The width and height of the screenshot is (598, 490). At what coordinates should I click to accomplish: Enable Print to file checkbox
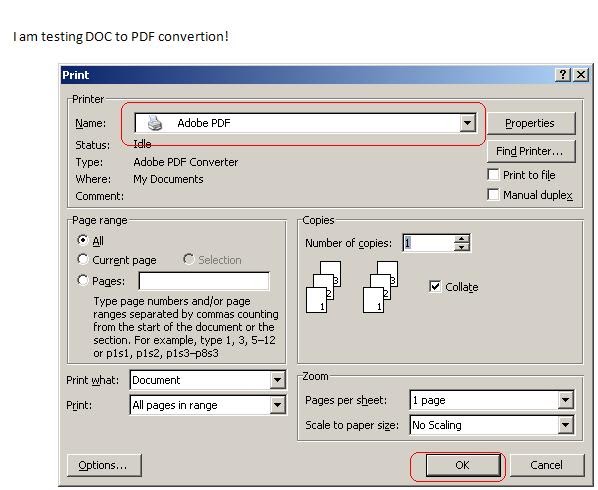tap(493, 175)
